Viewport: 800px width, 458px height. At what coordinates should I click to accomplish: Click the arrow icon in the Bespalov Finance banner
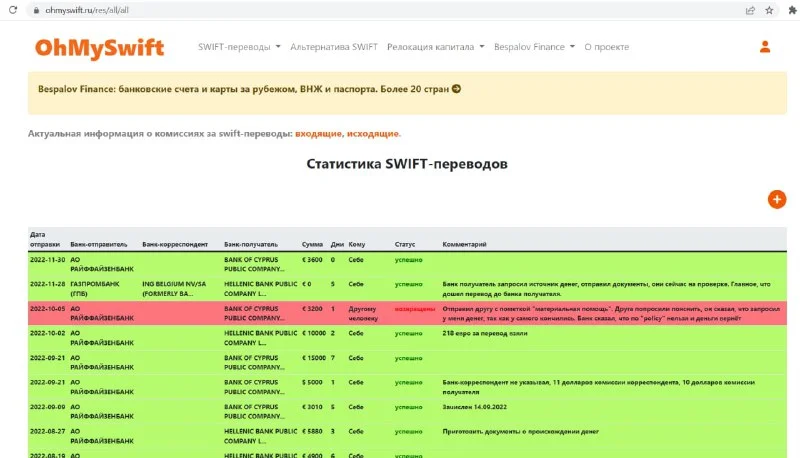456,89
